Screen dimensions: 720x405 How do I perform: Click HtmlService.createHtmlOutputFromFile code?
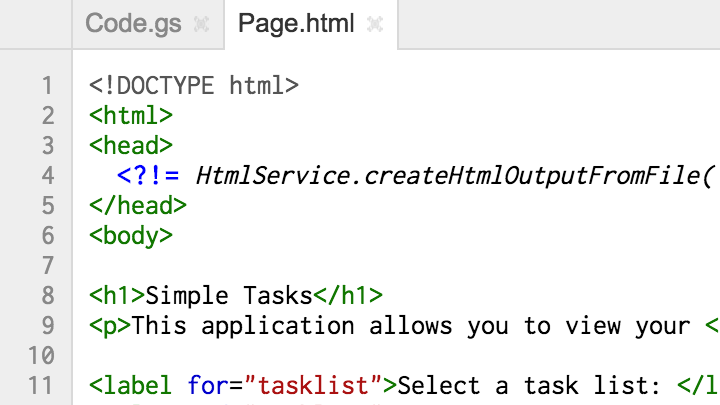(455, 176)
